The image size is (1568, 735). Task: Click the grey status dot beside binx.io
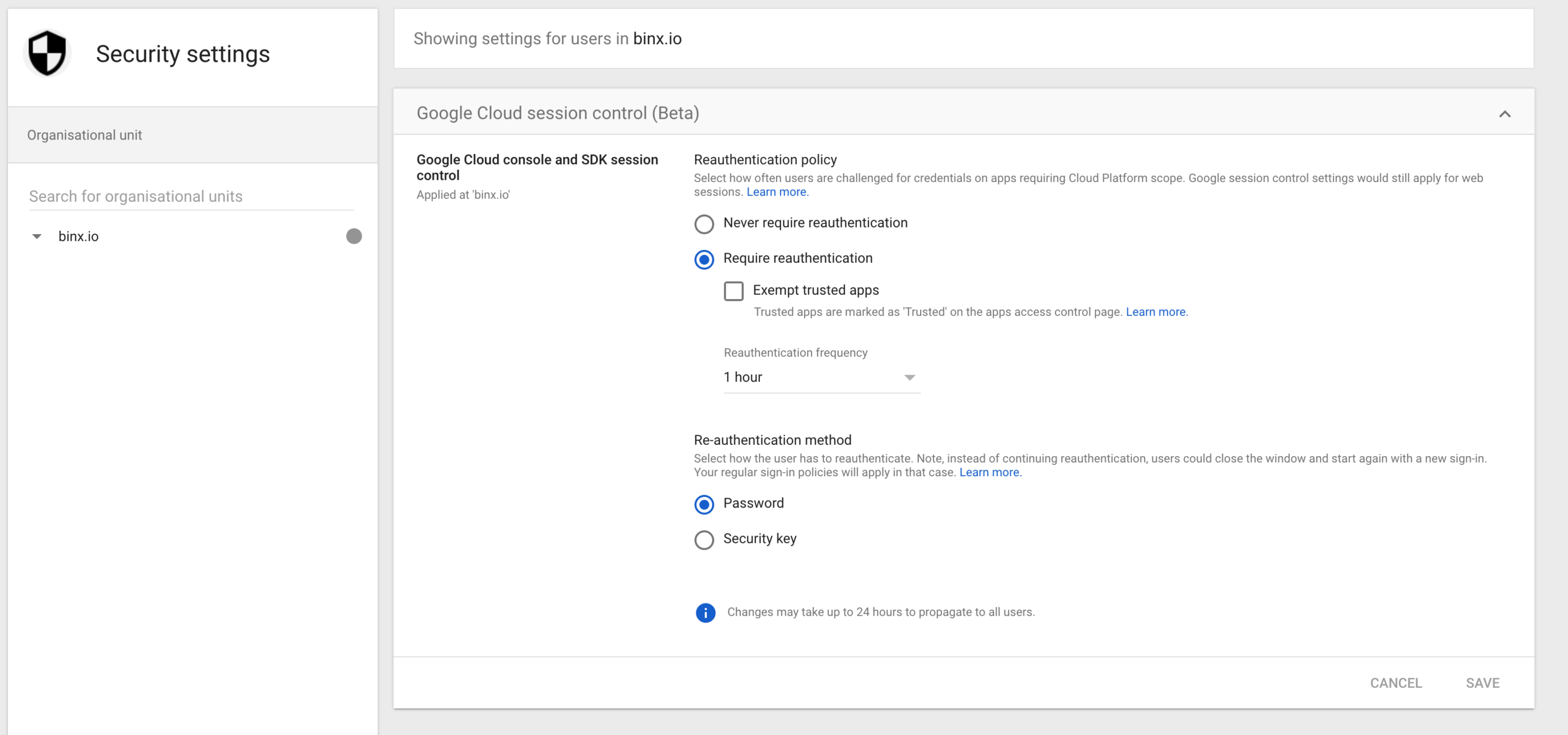[354, 236]
